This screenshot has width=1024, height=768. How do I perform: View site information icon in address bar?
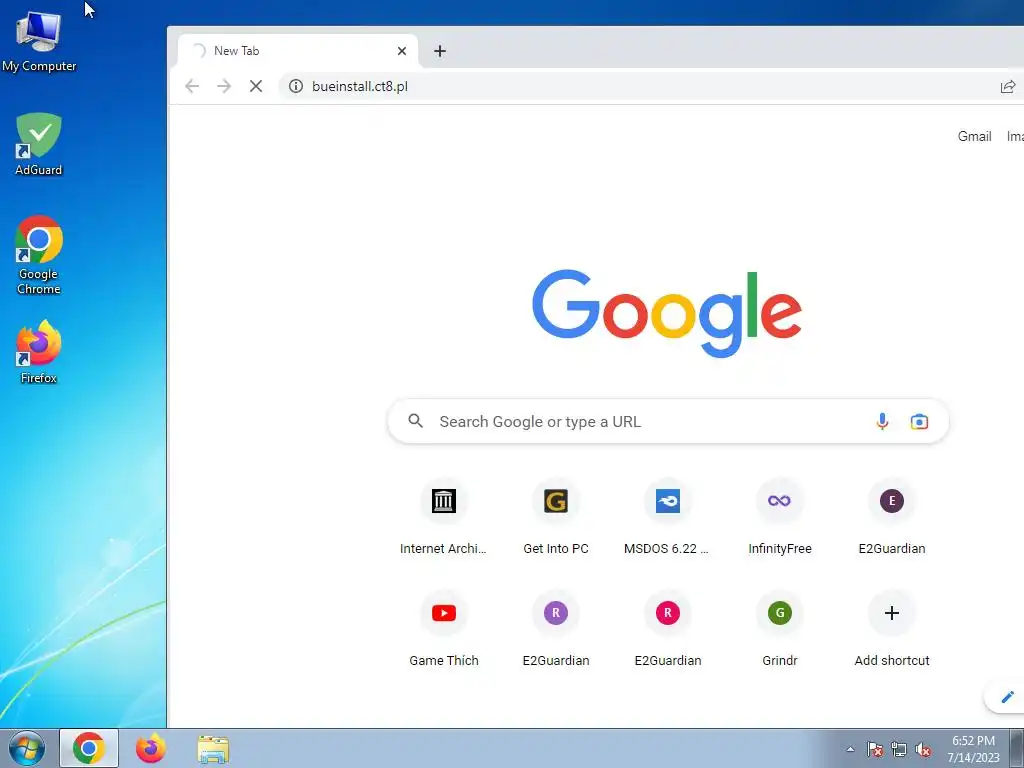click(296, 86)
